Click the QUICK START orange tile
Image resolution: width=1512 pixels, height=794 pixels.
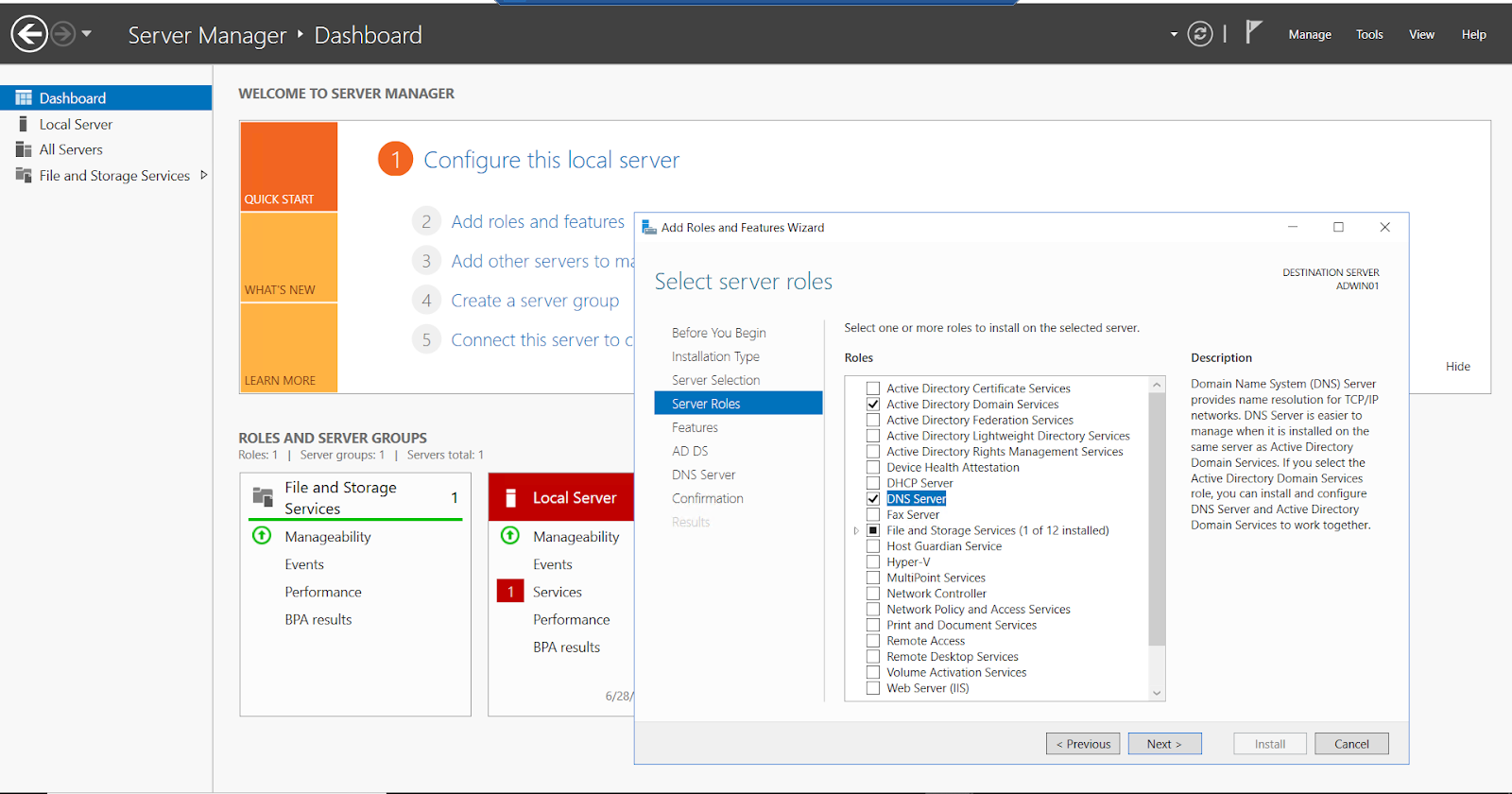coord(289,166)
